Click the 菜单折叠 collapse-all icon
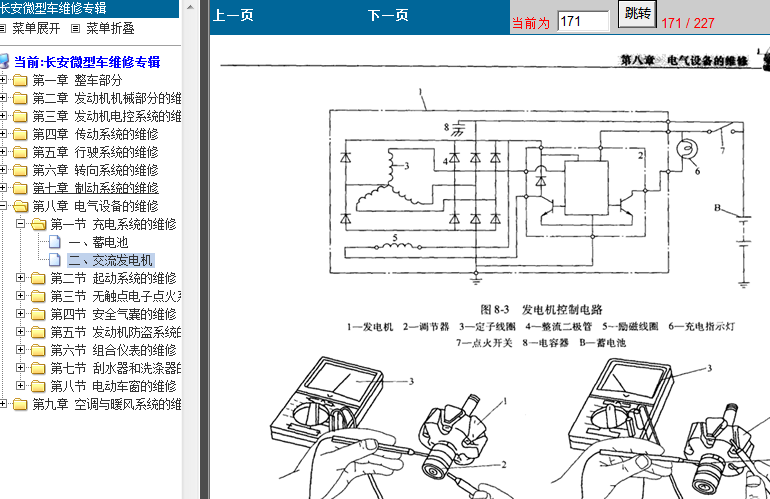The image size is (770, 499). pyautogui.click(x=75, y=29)
